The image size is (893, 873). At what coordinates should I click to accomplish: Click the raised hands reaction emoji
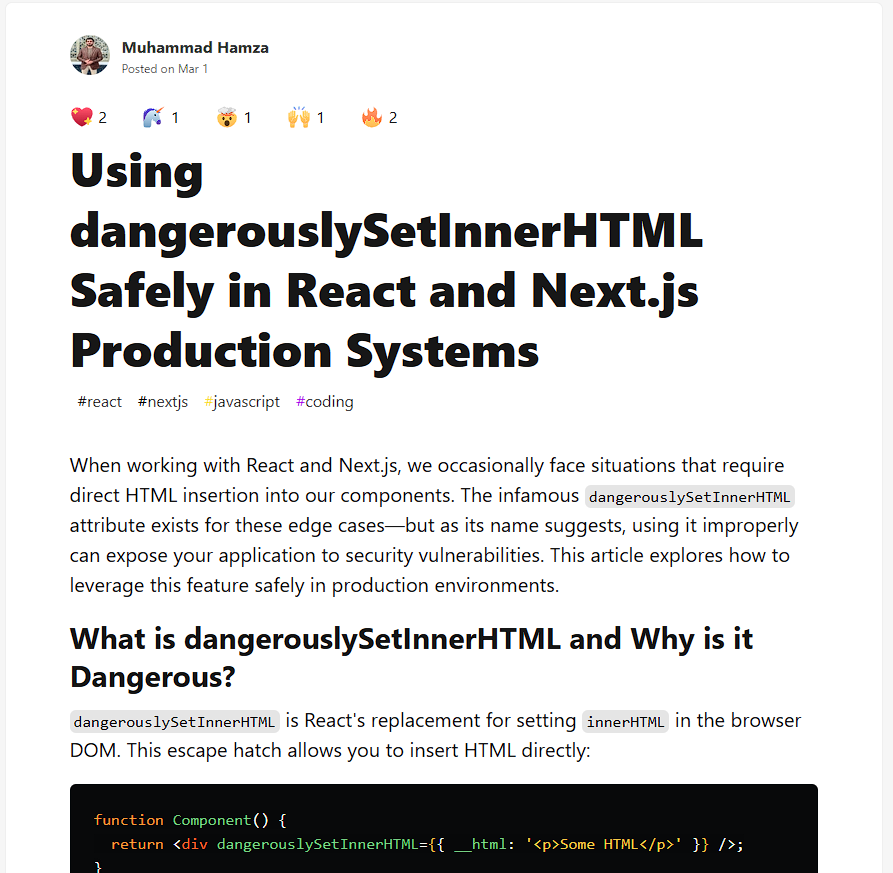(299, 118)
